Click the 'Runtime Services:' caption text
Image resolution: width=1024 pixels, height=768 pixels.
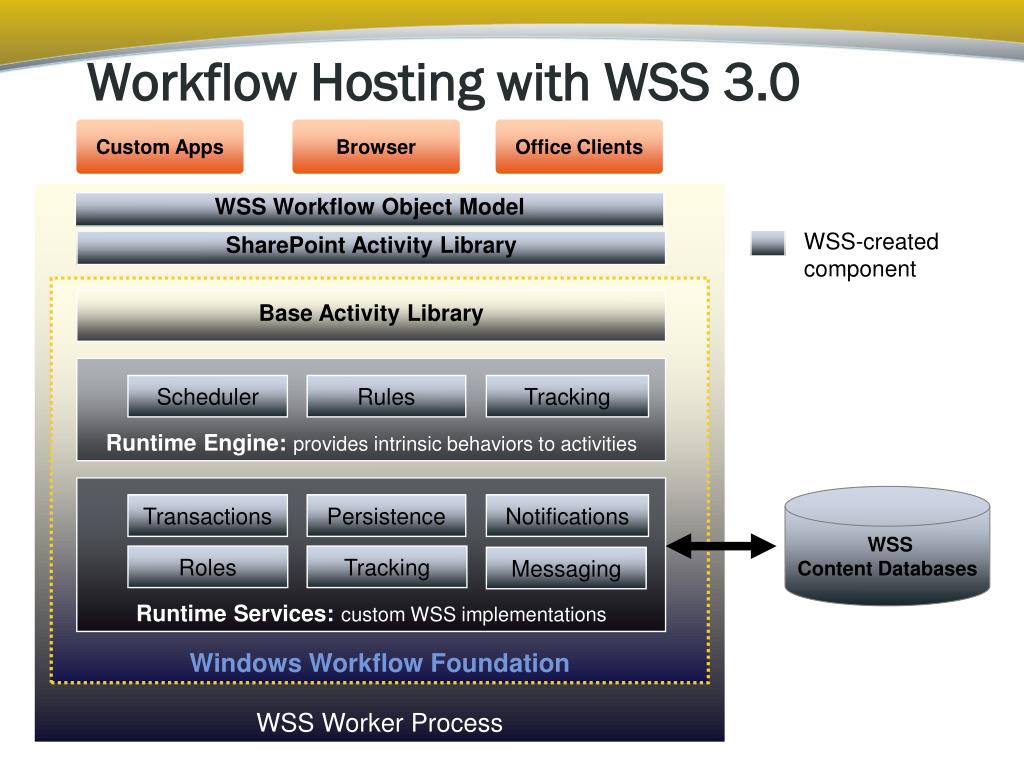coord(235,614)
